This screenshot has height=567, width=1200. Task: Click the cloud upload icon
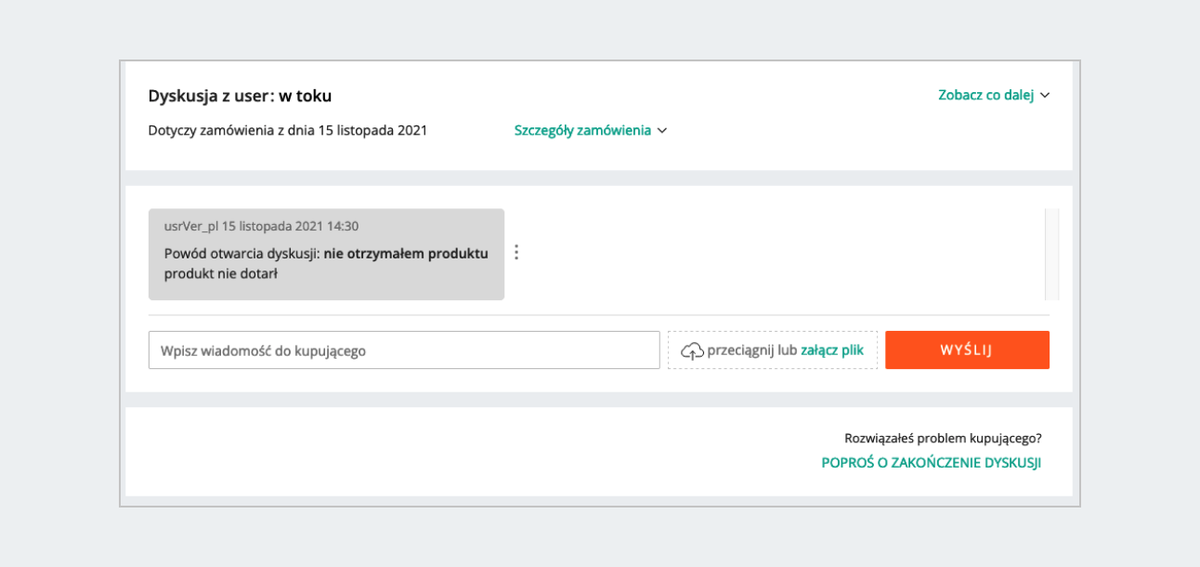click(692, 351)
